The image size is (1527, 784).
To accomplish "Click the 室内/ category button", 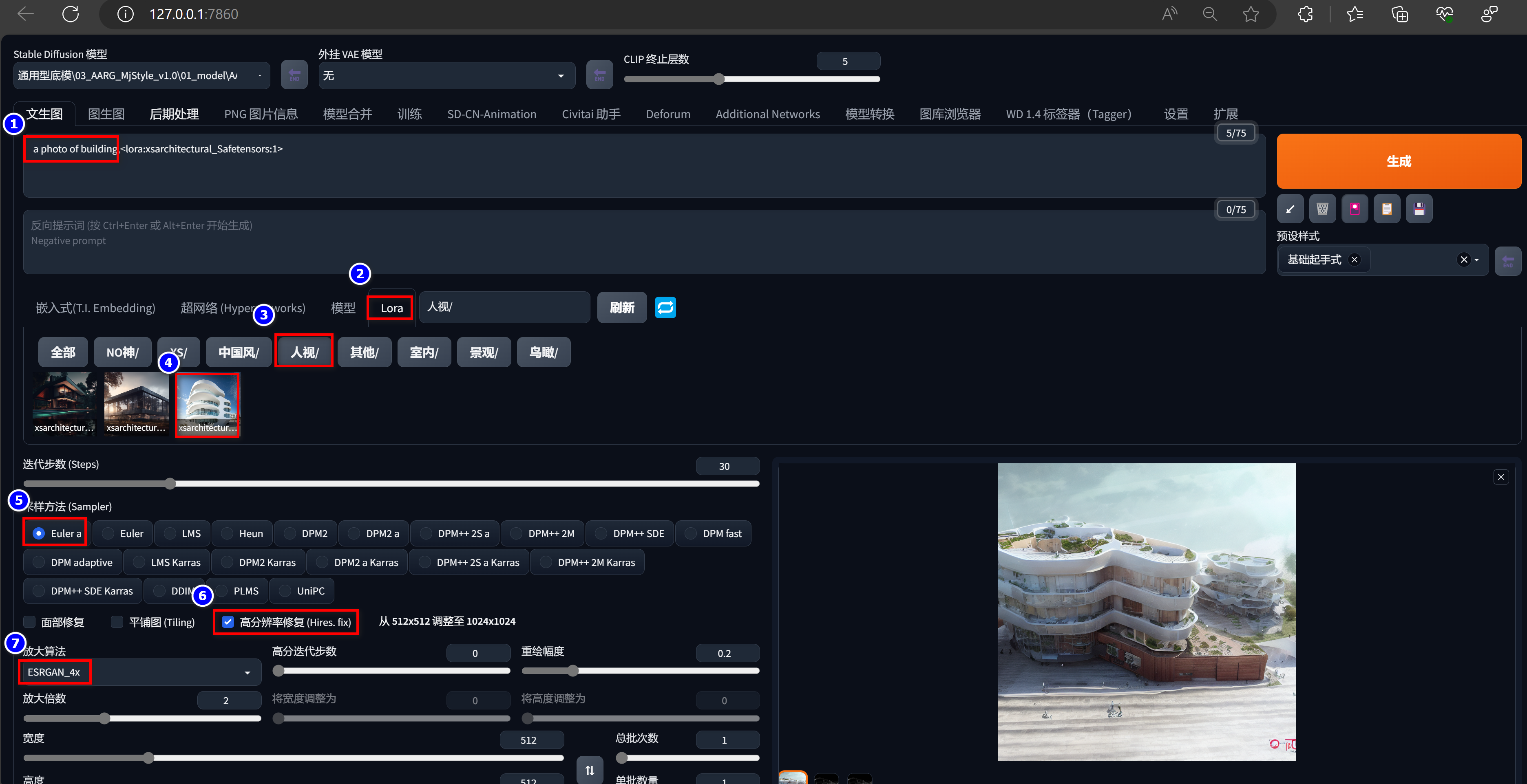I will click(x=424, y=352).
